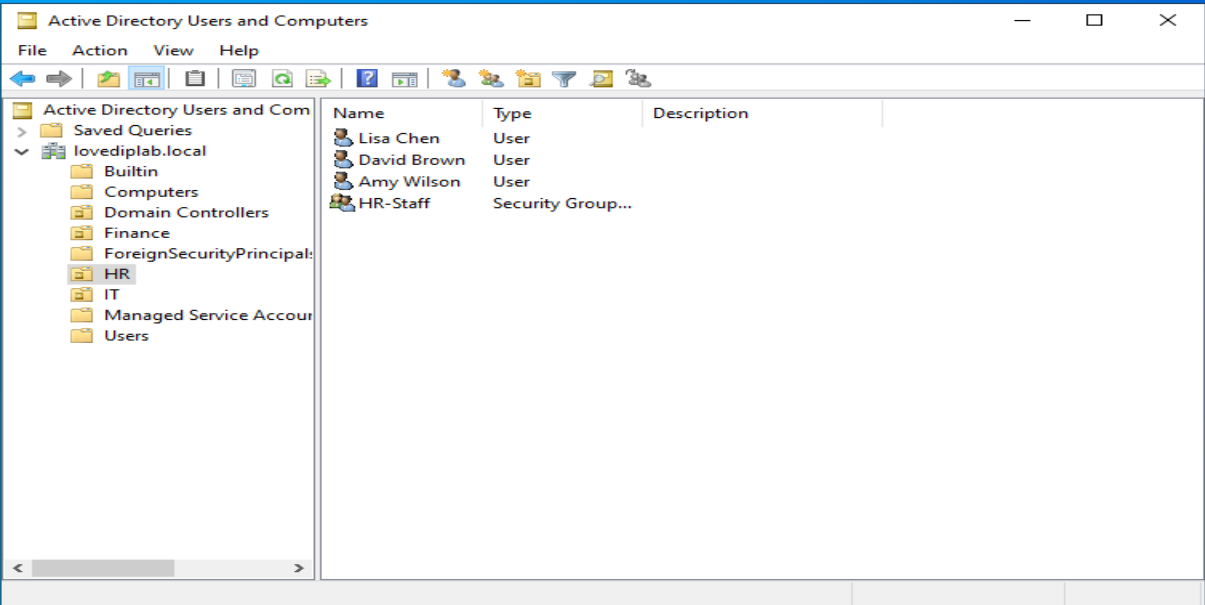
Task: Select the IT OU in tree
Action: tap(112, 294)
